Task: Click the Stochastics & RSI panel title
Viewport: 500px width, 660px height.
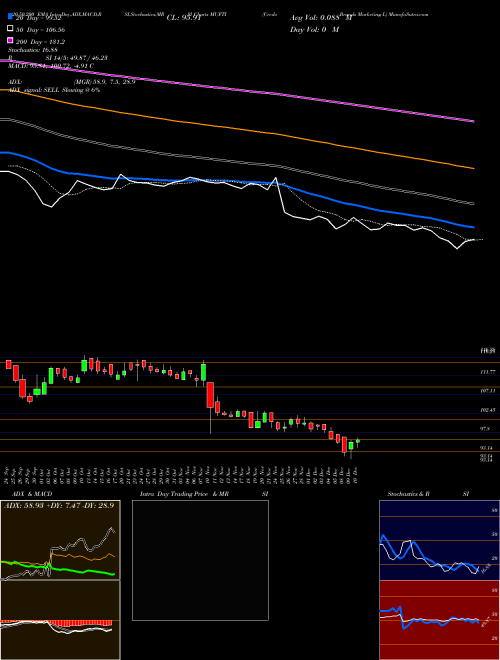Action: tap(428, 494)
